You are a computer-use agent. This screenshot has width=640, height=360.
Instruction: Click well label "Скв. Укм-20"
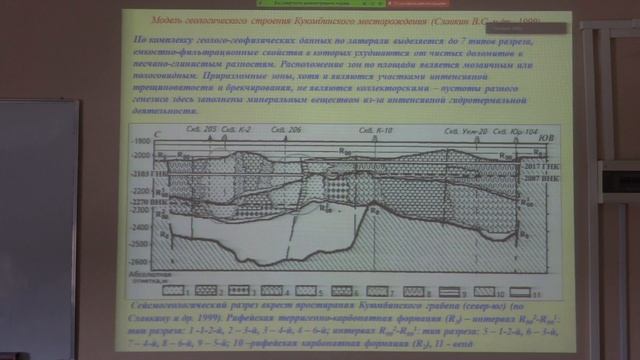pos(466,131)
